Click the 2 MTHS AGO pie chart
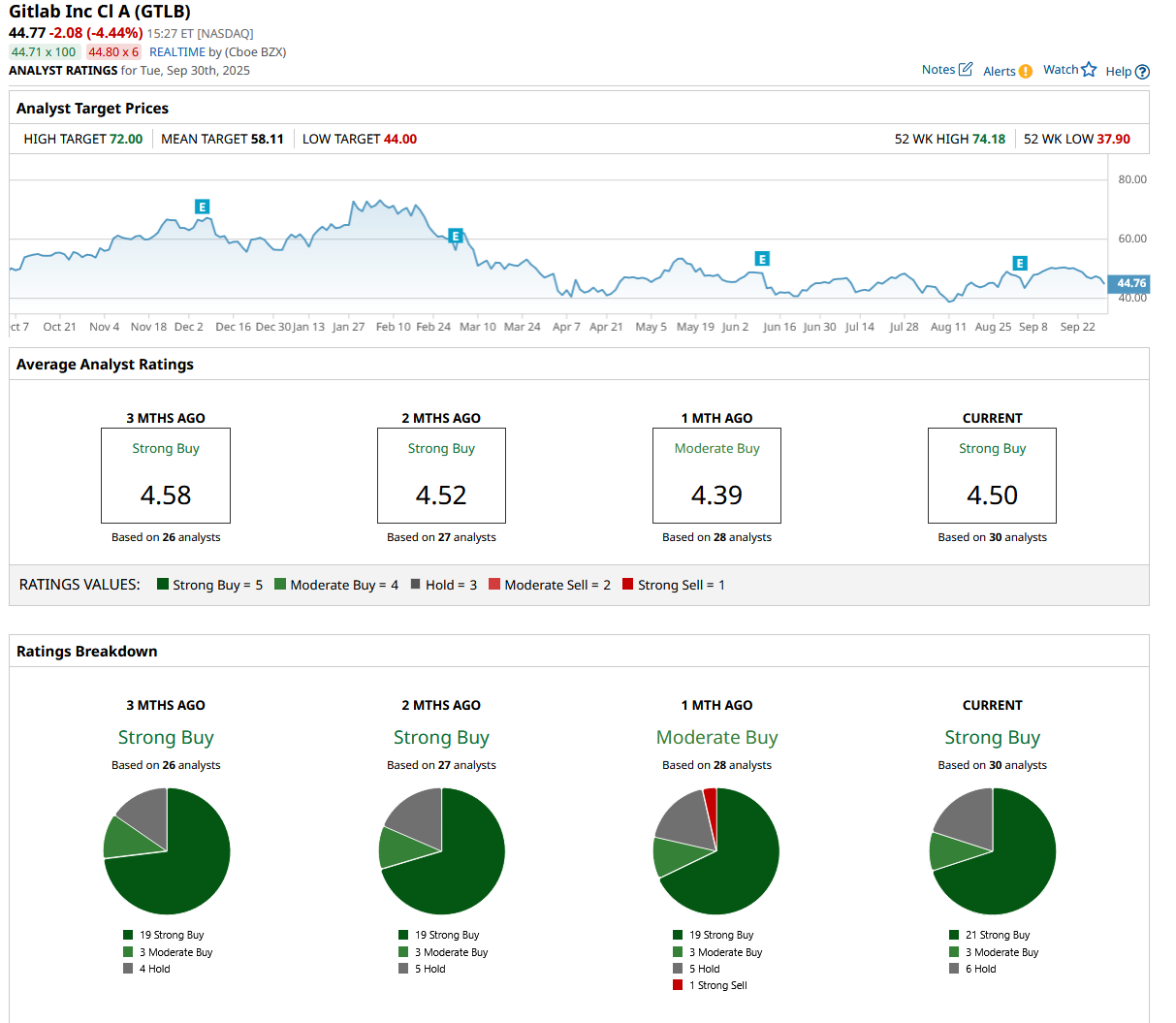This screenshot has height=1023, width=1176. [x=441, y=850]
